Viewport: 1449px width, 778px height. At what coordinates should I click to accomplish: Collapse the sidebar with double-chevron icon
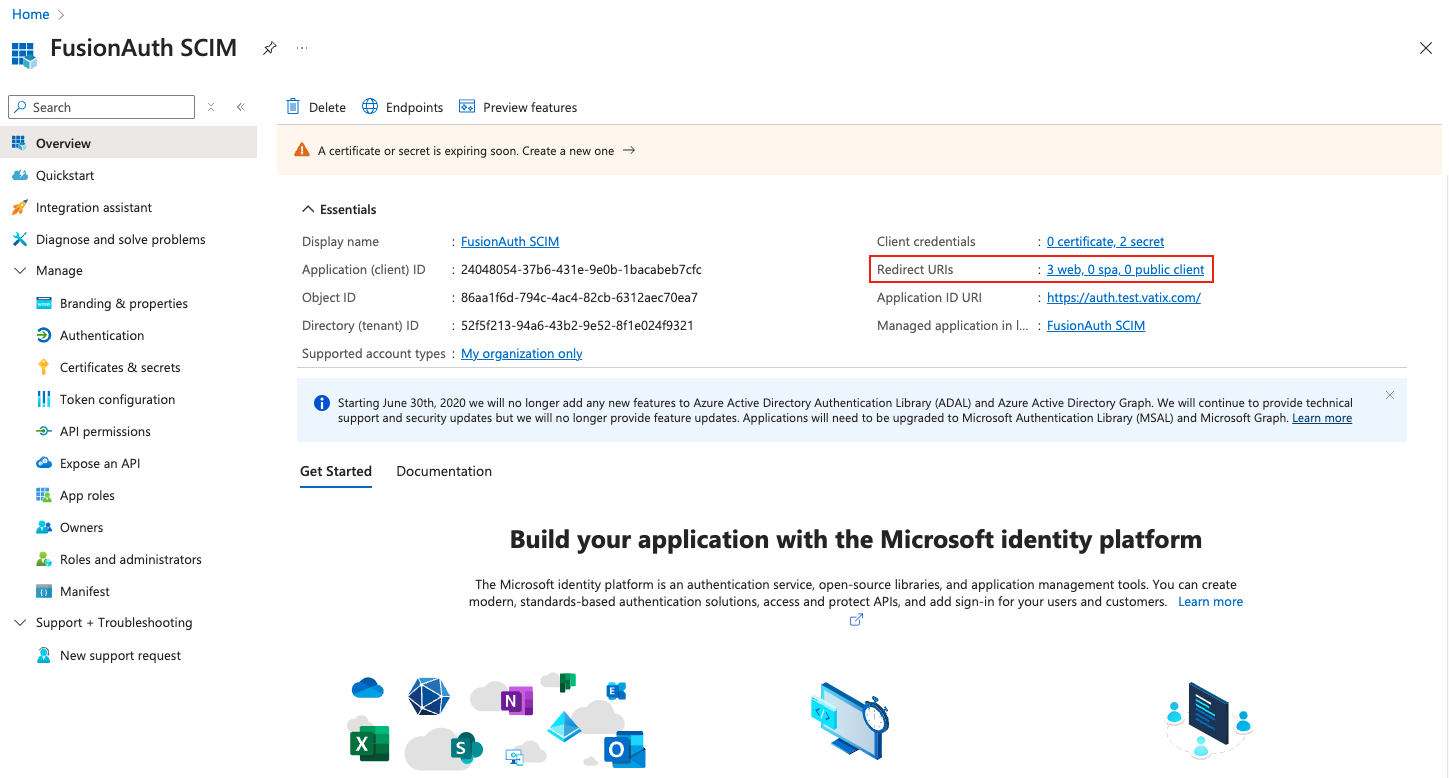(x=240, y=107)
